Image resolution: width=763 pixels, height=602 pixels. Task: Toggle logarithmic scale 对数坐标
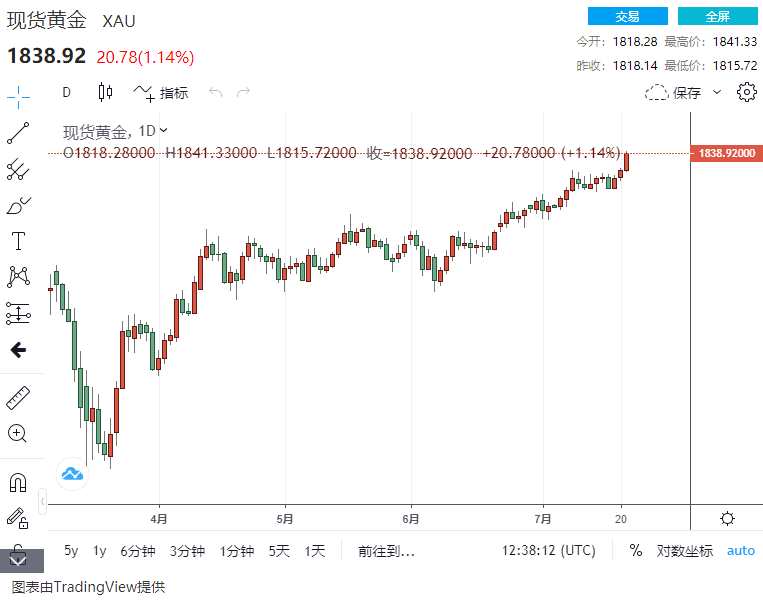(685, 550)
